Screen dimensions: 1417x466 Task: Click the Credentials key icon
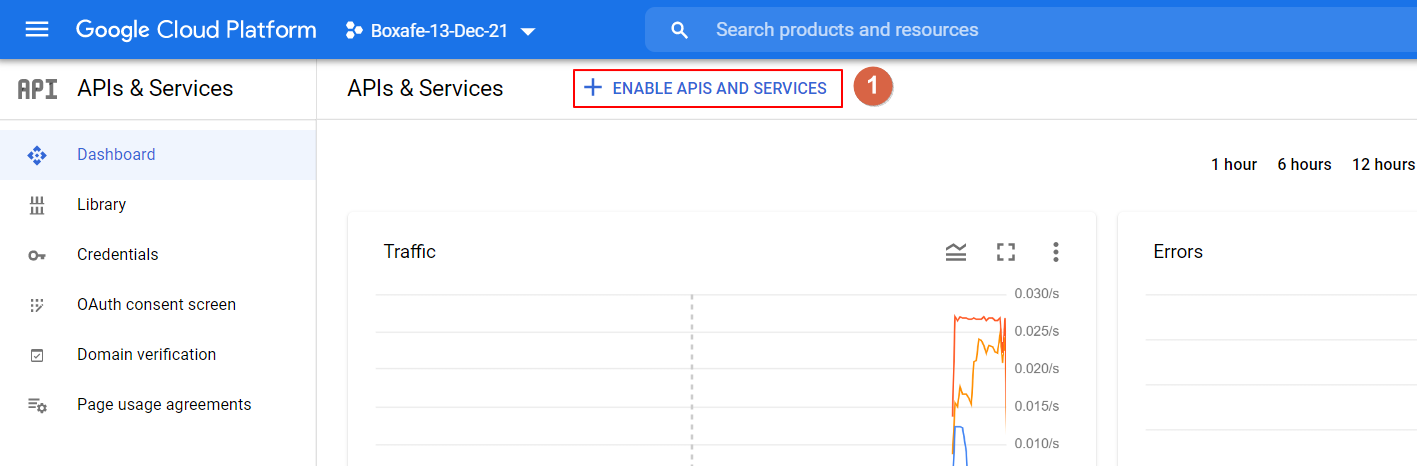[x=37, y=255]
